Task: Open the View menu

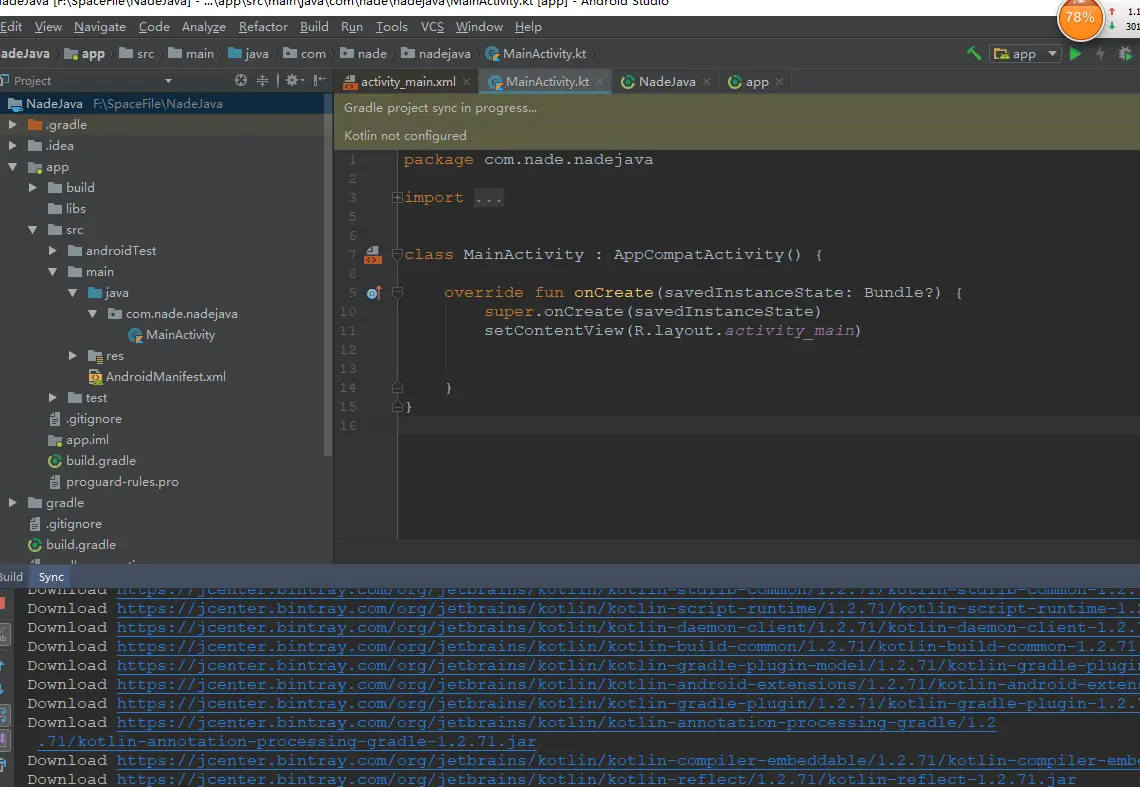Action: click(48, 27)
